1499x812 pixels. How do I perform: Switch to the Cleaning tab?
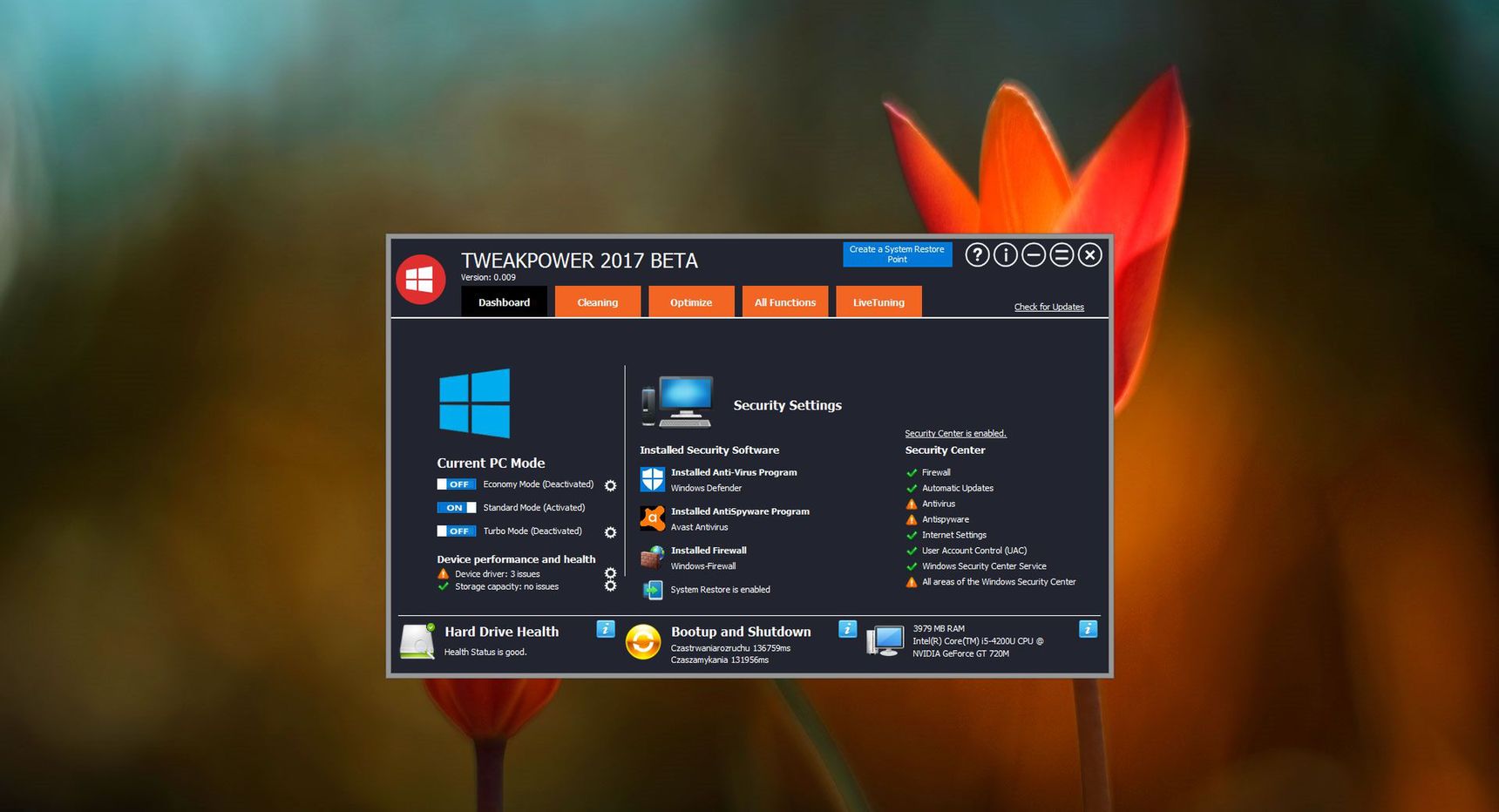598,301
